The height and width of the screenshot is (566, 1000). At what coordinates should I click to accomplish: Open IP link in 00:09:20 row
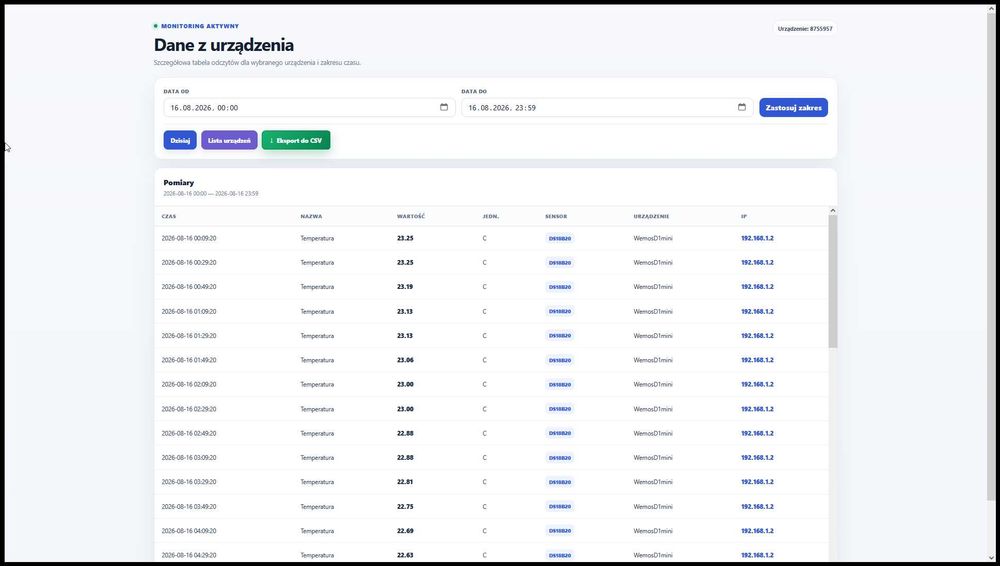(757, 238)
